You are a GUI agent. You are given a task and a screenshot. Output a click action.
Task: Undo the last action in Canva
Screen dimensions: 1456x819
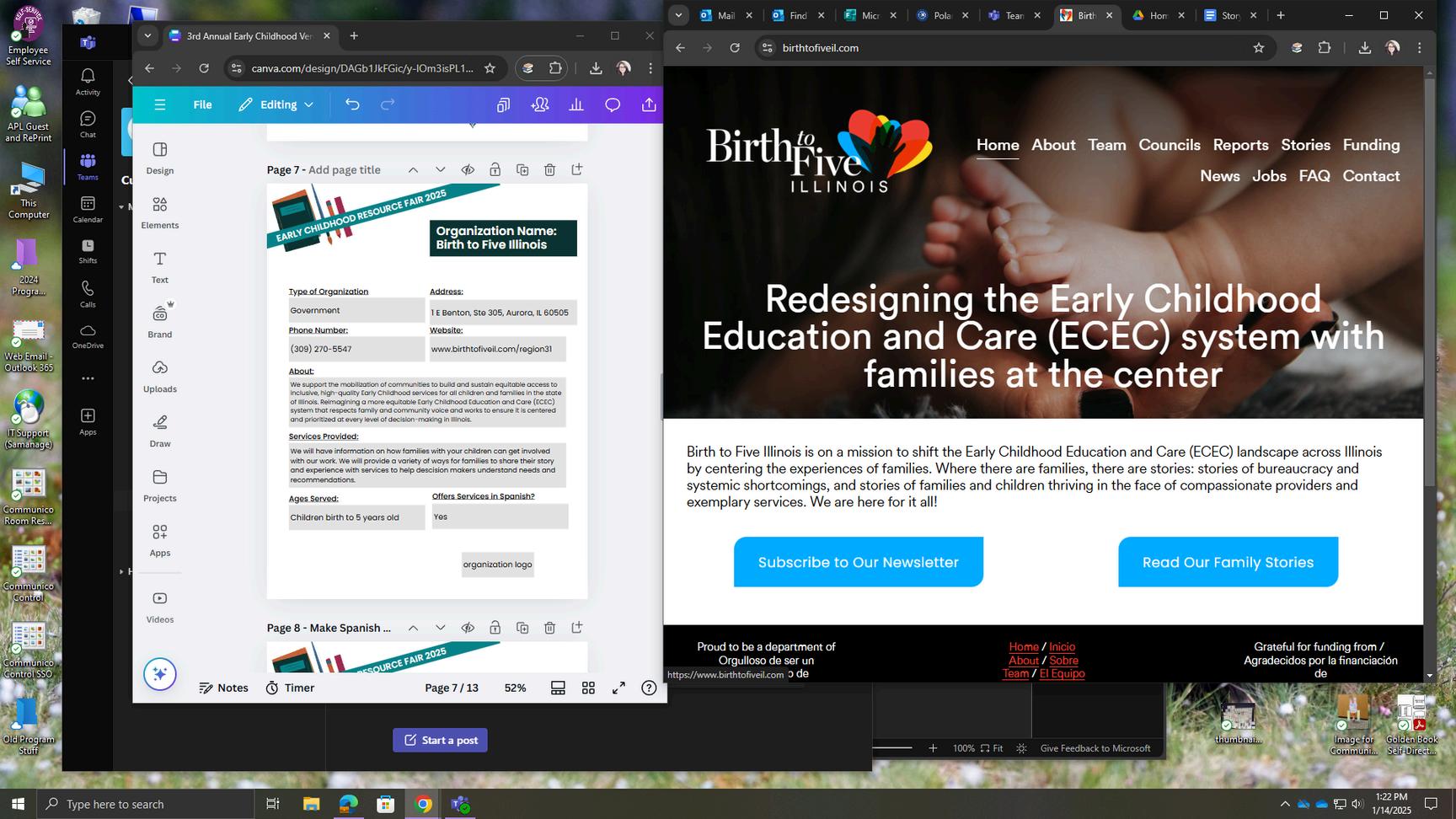[x=352, y=104]
